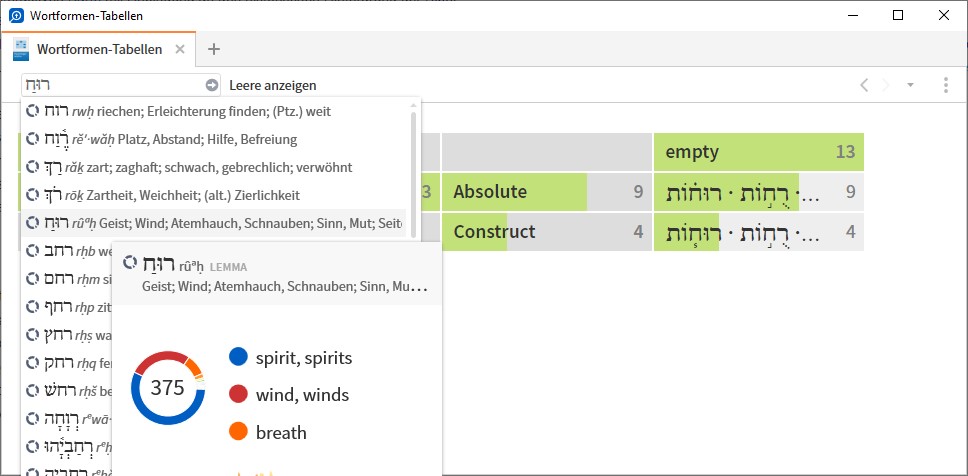The height and width of the screenshot is (476, 968).
Task: Click the go arrow in the search box
Action: pyautogui.click(x=212, y=85)
